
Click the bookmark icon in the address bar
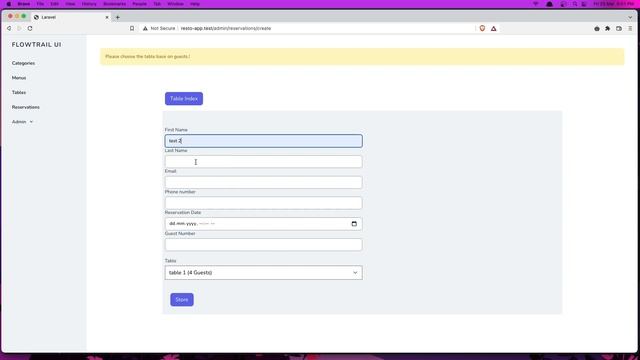tap(132, 29)
